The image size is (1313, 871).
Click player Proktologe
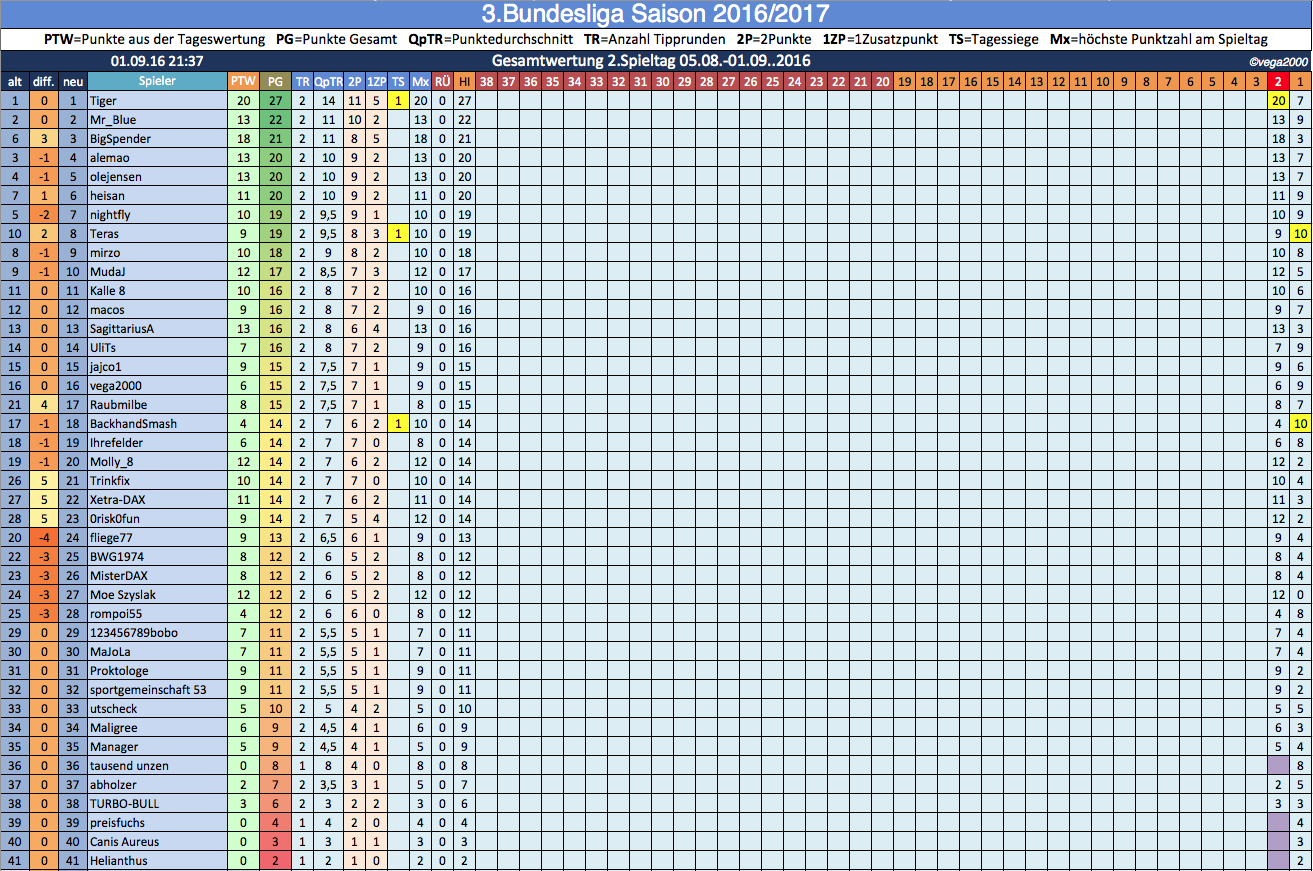(119, 671)
